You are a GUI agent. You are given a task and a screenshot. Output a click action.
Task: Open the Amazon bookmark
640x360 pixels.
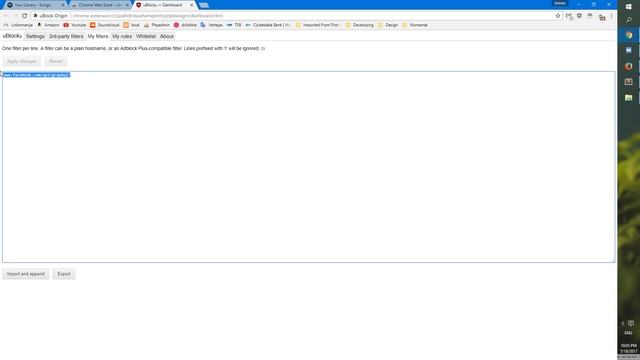[48, 25]
